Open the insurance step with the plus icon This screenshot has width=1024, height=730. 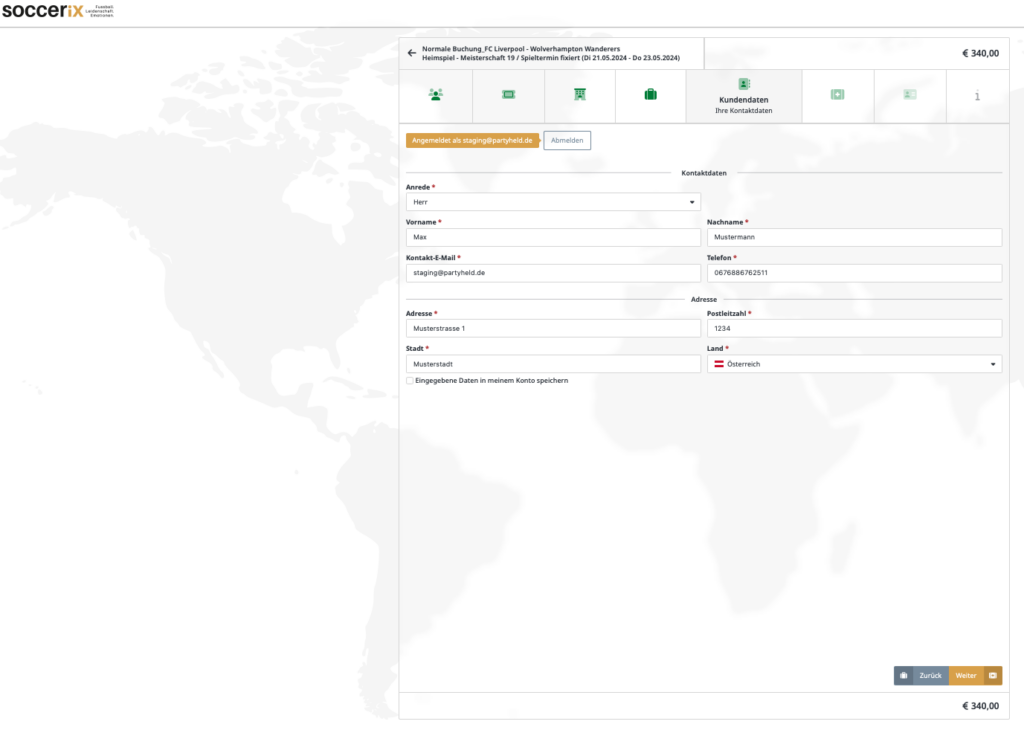point(838,95)
